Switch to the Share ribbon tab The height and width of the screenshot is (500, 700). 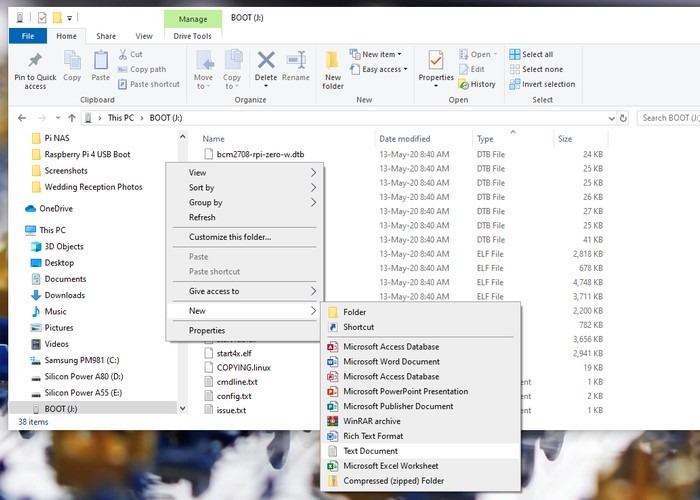click(105, 36)
